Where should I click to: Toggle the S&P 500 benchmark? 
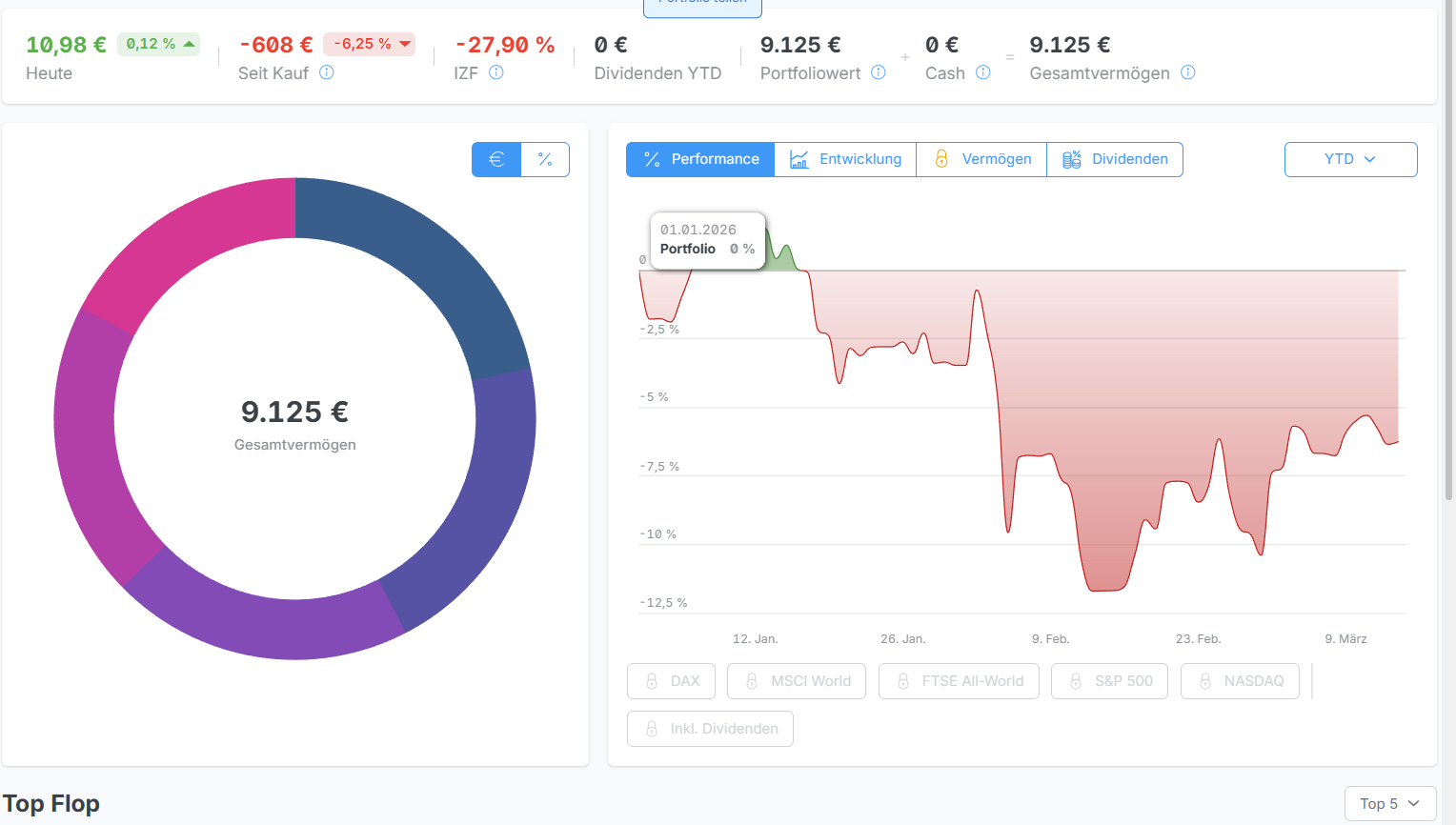point(1109,681)
